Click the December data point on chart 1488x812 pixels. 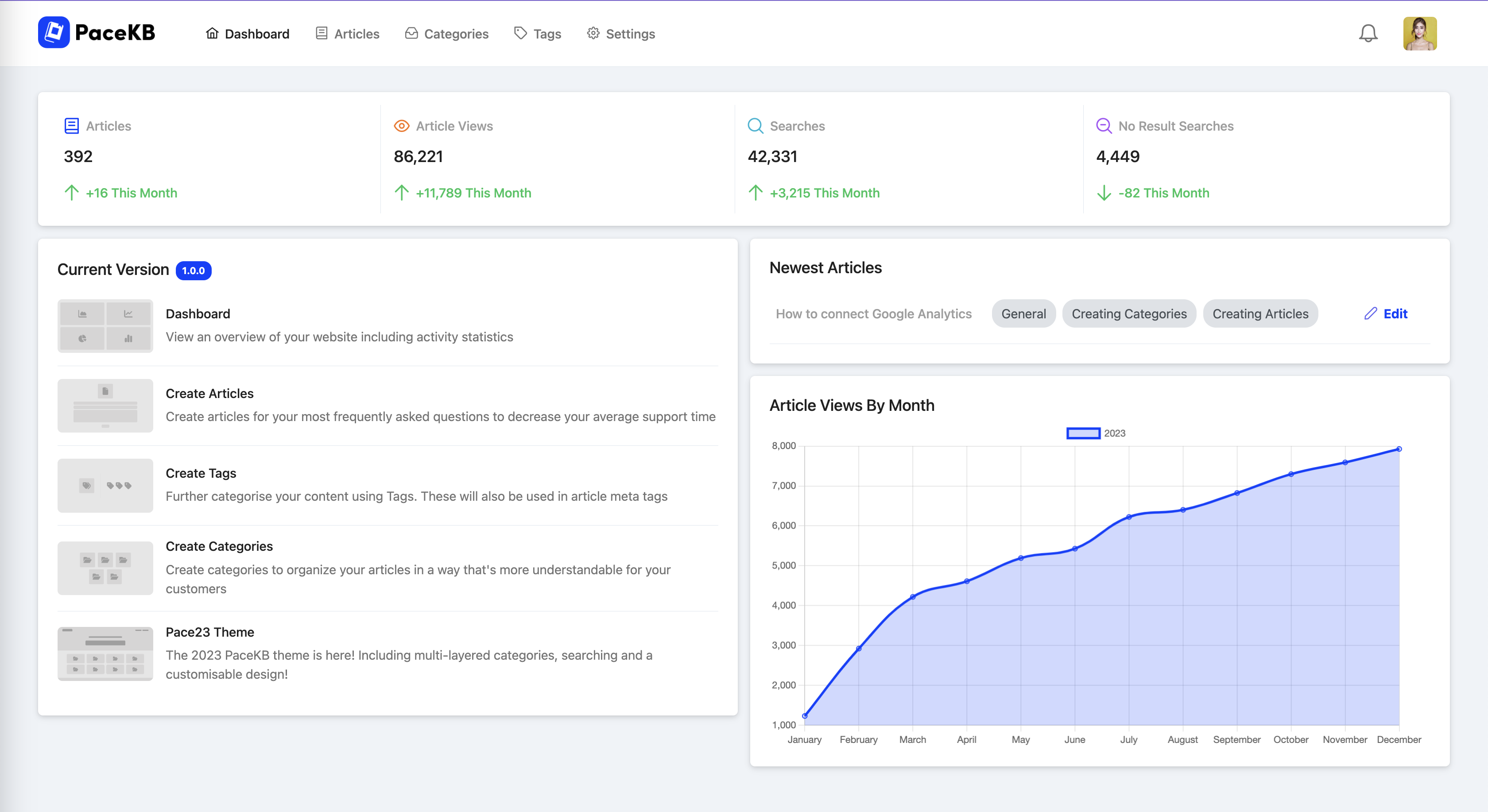tap(1399, 449)
